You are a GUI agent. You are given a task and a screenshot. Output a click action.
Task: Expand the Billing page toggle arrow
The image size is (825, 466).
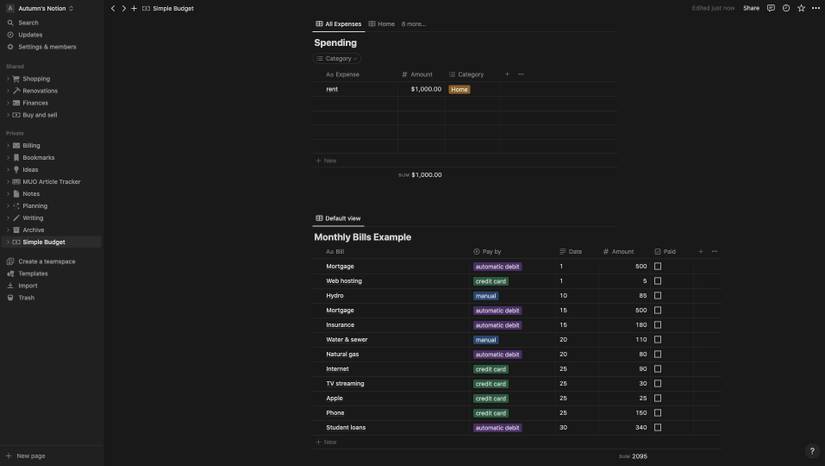click(8, 146)
